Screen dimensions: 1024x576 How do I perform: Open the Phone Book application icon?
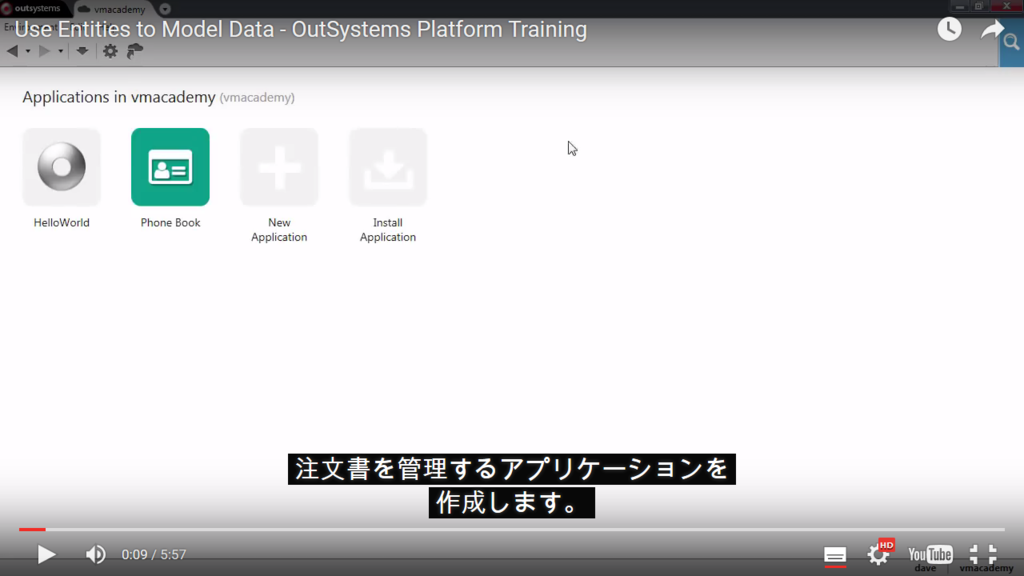[x=170, y=167]
